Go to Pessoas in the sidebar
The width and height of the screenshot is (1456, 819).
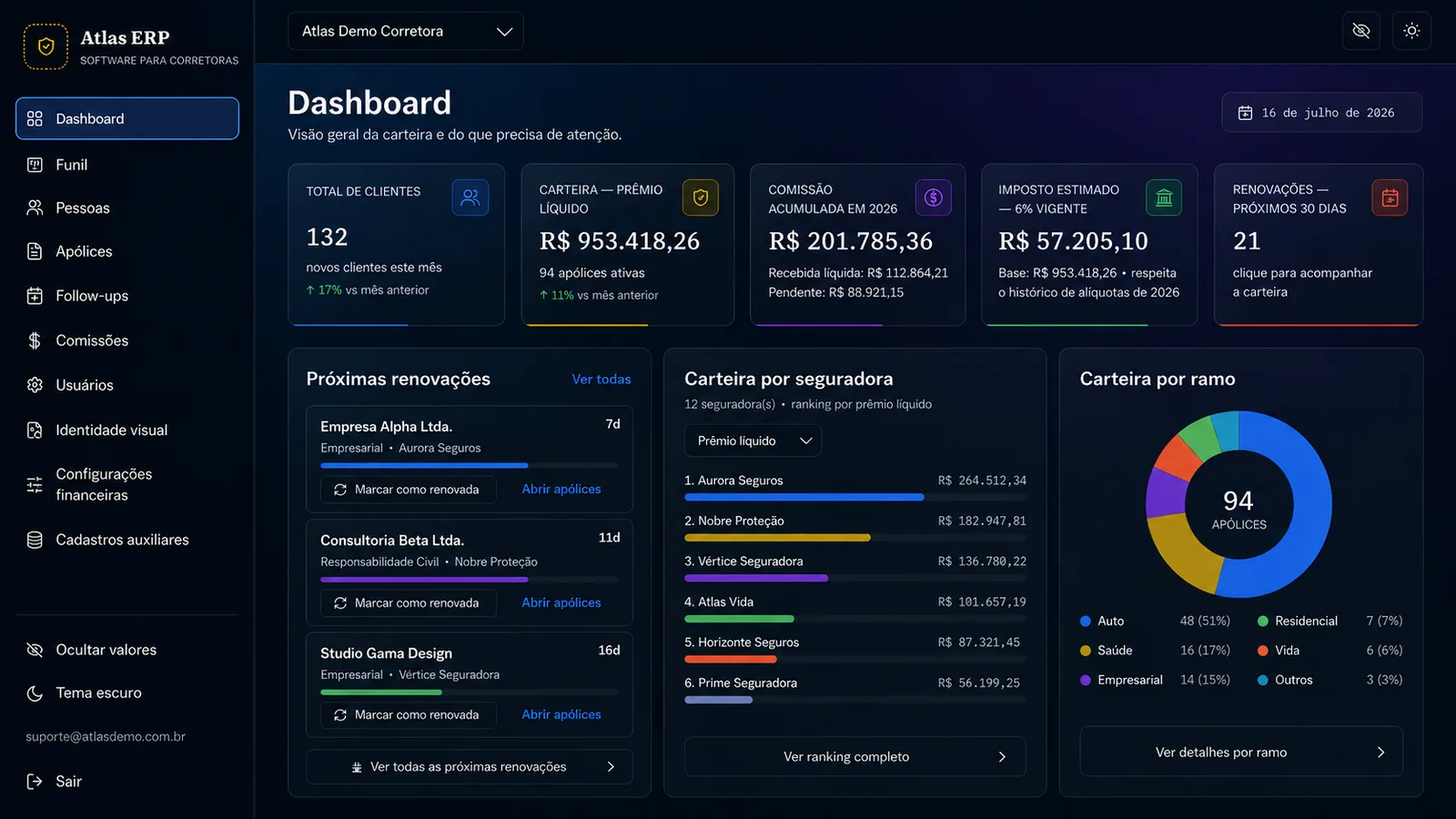127,207
